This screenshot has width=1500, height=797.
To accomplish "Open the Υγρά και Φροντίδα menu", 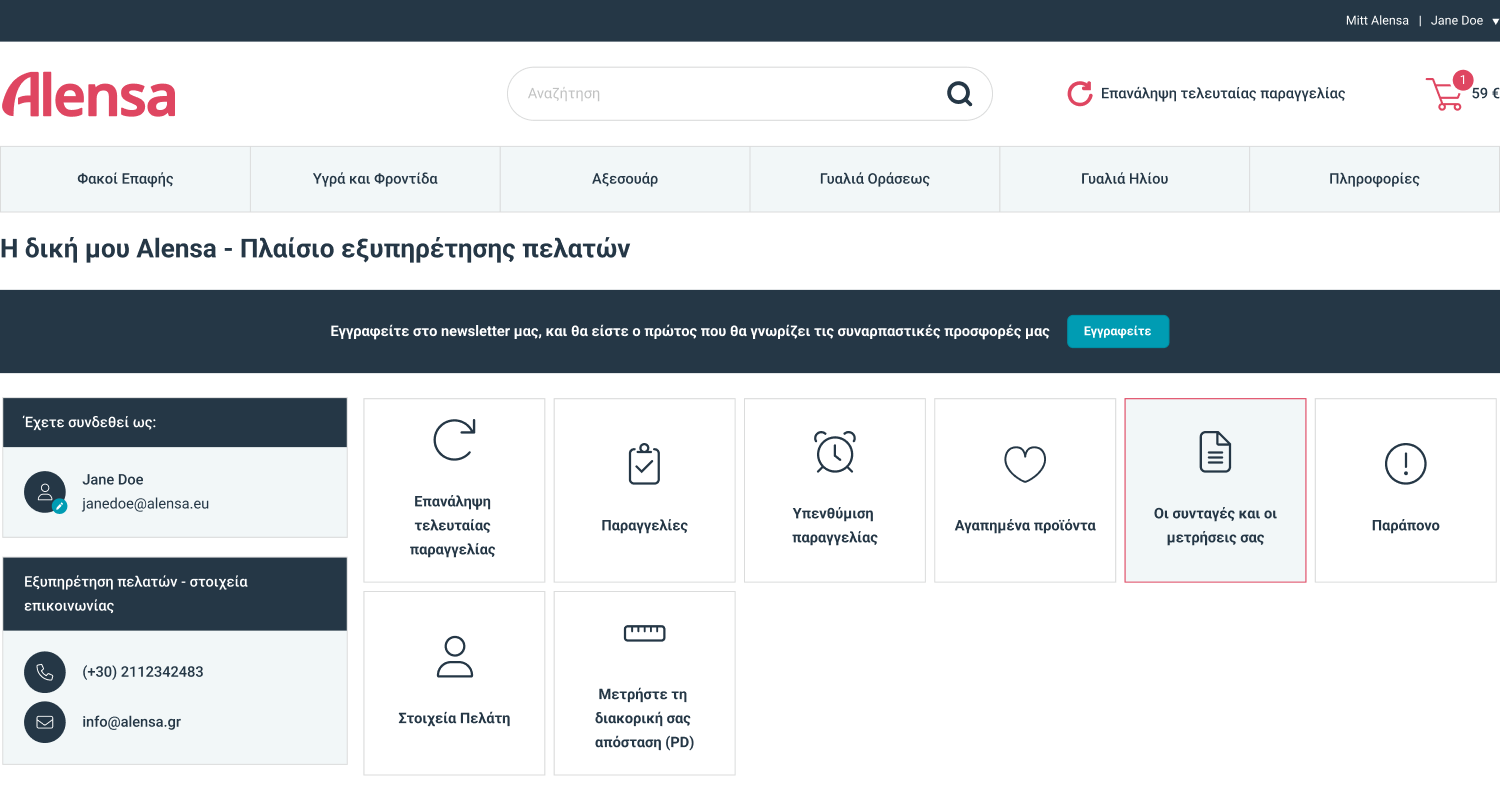I will pyautogui.click(x=375, y=179).
